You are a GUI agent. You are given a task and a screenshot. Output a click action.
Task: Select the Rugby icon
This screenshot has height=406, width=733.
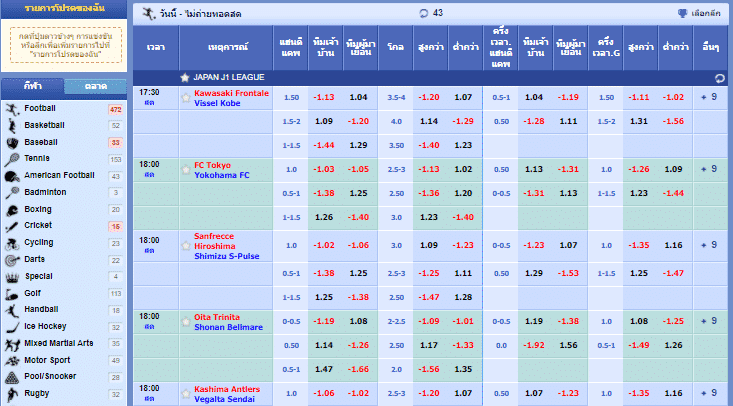tap(12, 394)
